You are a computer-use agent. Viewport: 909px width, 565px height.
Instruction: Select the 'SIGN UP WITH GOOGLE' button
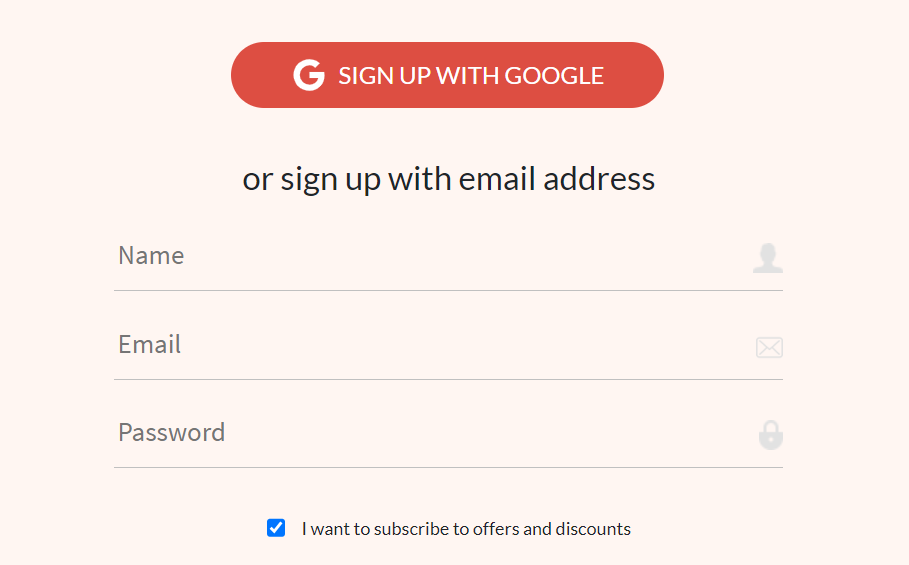(448, 75)
